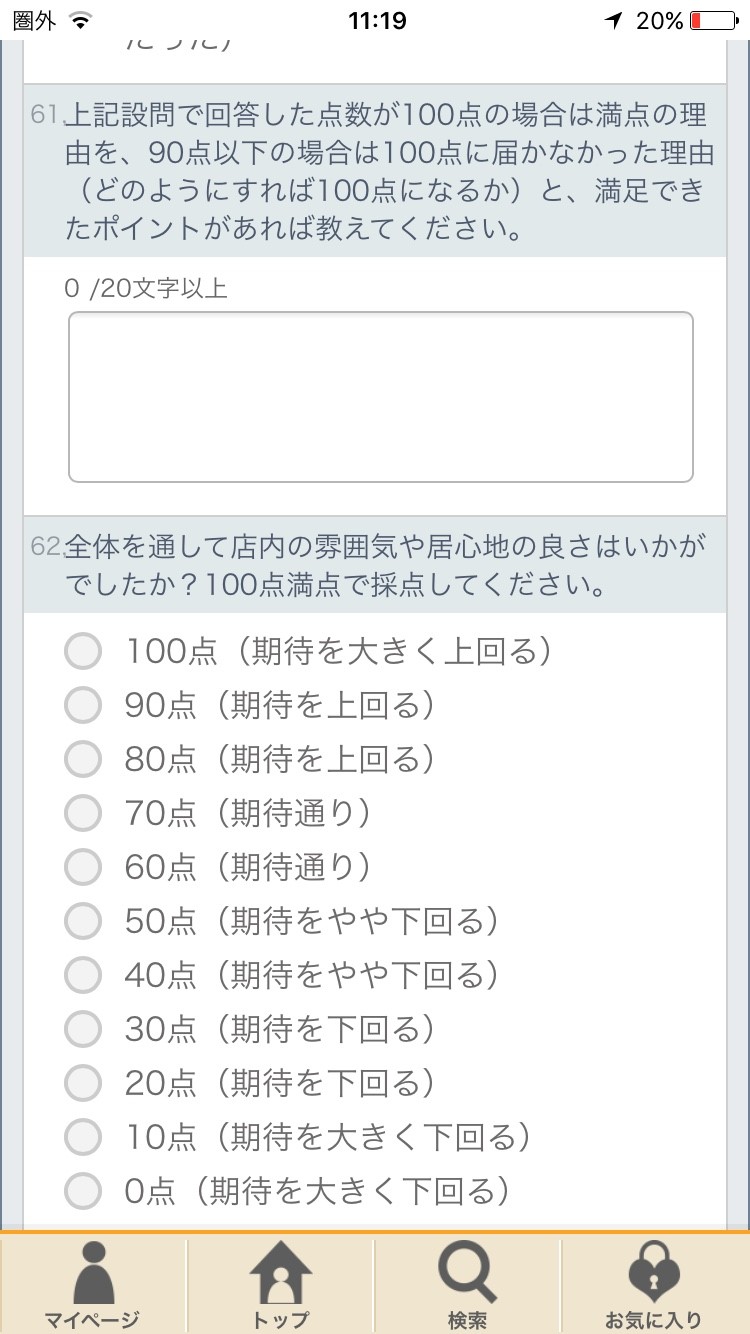Tap the location arrow status icon
This screenshot has width=750, height=1334.
(613, 20)
